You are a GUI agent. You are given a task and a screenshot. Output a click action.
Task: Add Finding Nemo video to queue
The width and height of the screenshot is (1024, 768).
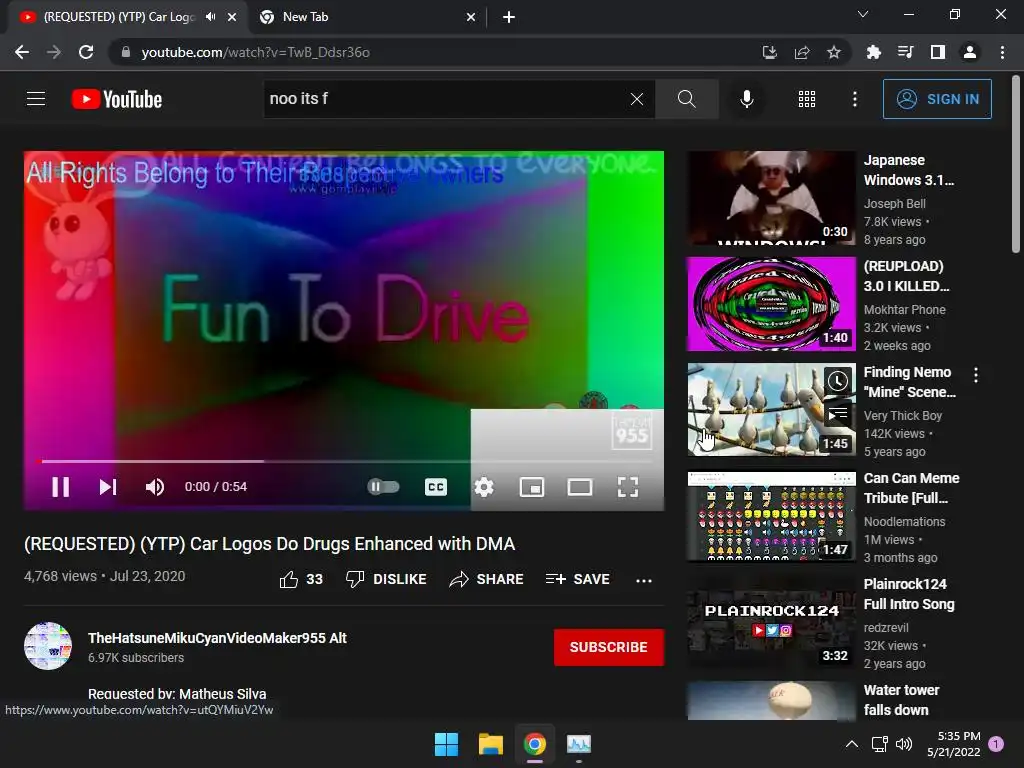pyautogui.click(x=838, y=413)
